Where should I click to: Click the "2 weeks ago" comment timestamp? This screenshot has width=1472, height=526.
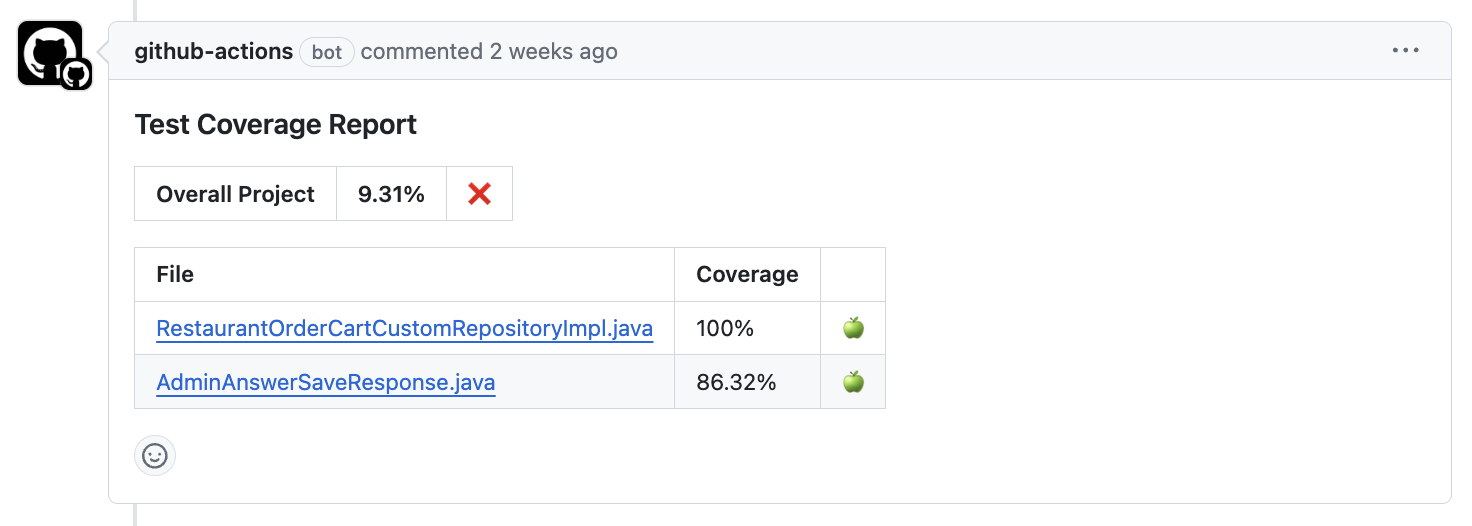pos(553,51)
